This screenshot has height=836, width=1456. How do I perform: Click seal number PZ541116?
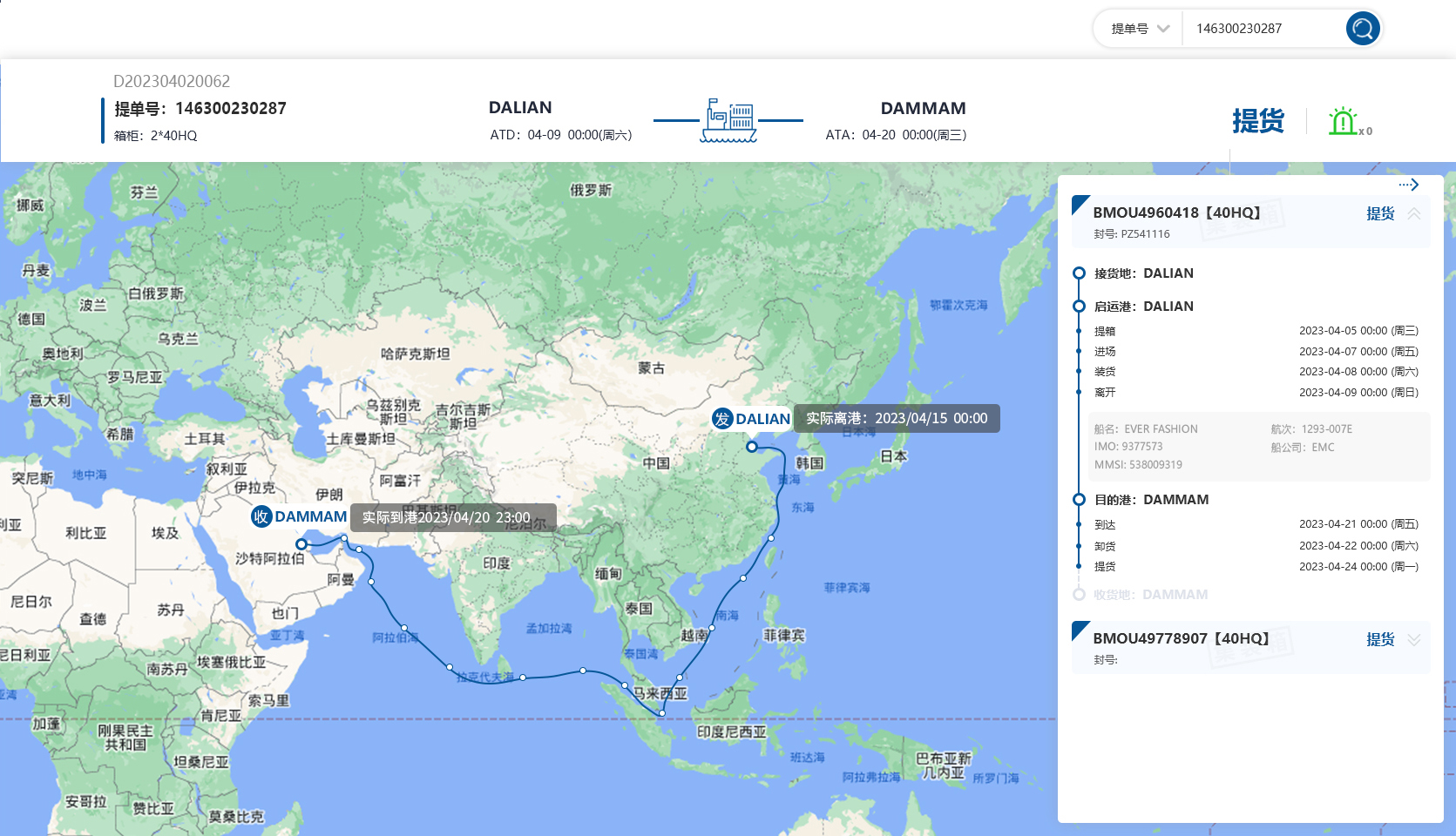1145,234
